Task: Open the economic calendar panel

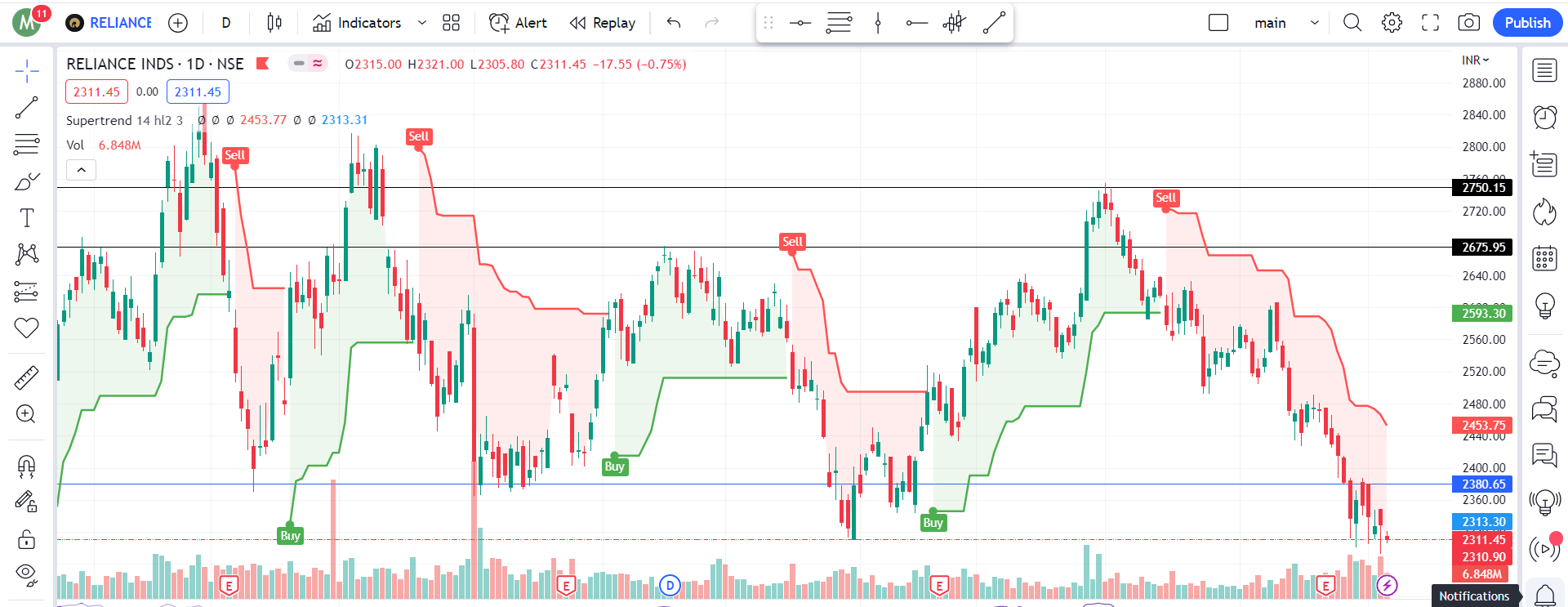Action: [x=1544, y=258]
